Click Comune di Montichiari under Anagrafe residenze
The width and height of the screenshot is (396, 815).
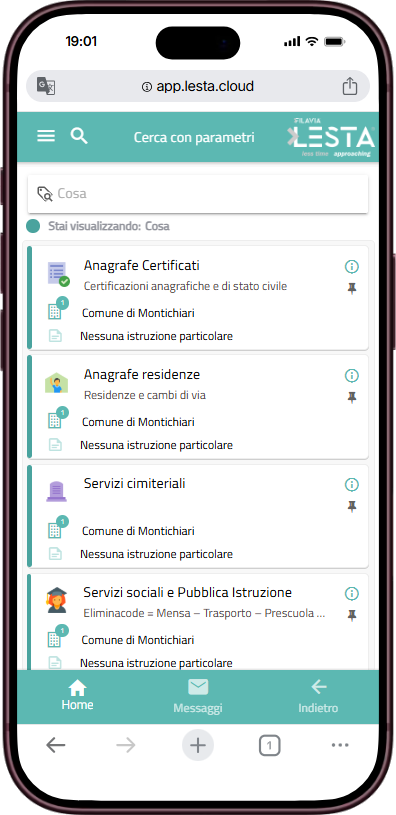point(138,422)
